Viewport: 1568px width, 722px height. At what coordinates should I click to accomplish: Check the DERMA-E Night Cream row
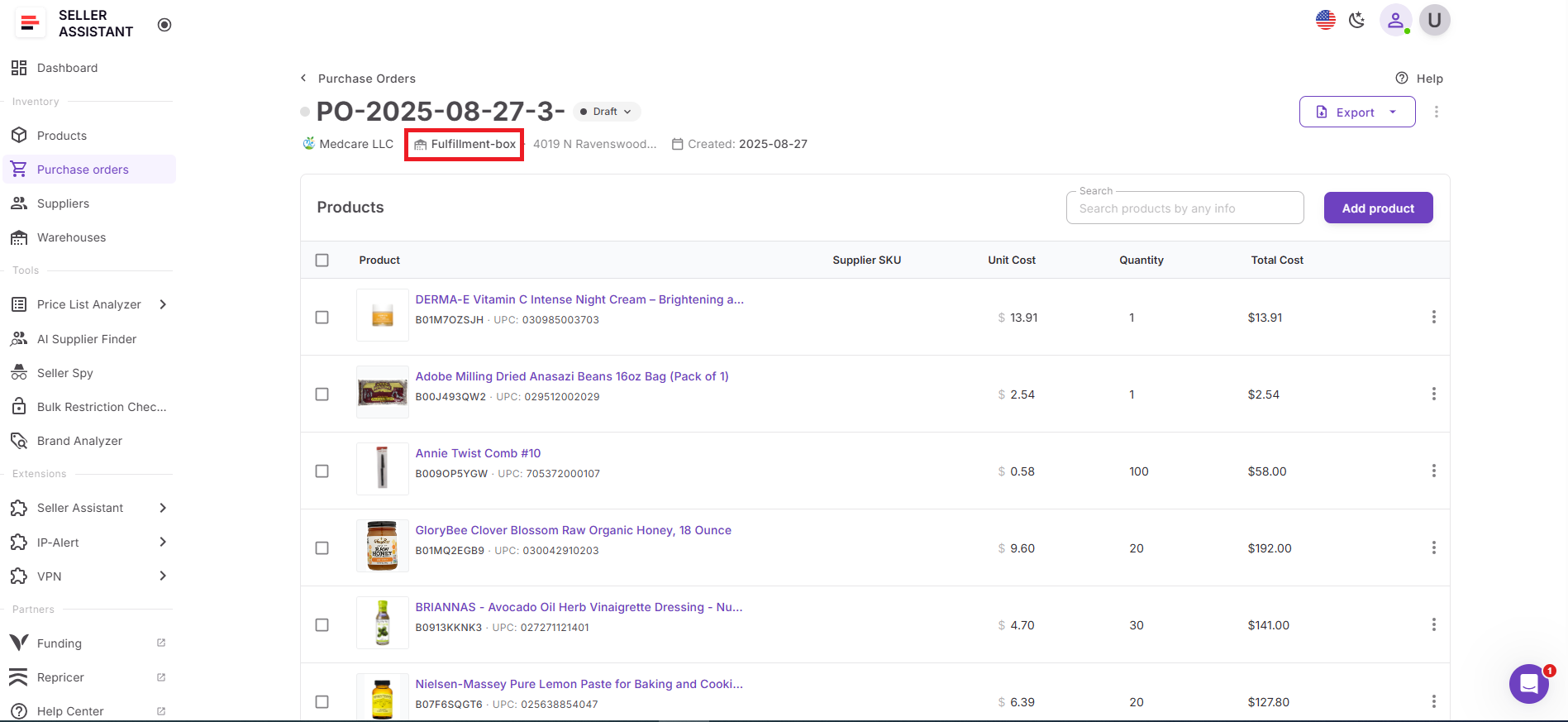(322, 318)
